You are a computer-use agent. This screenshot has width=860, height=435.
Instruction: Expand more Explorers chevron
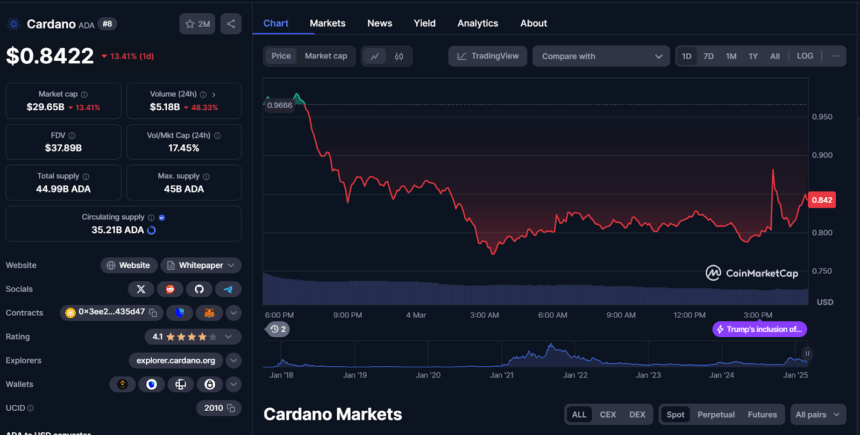pyautogui.click(x=234, y=360)
